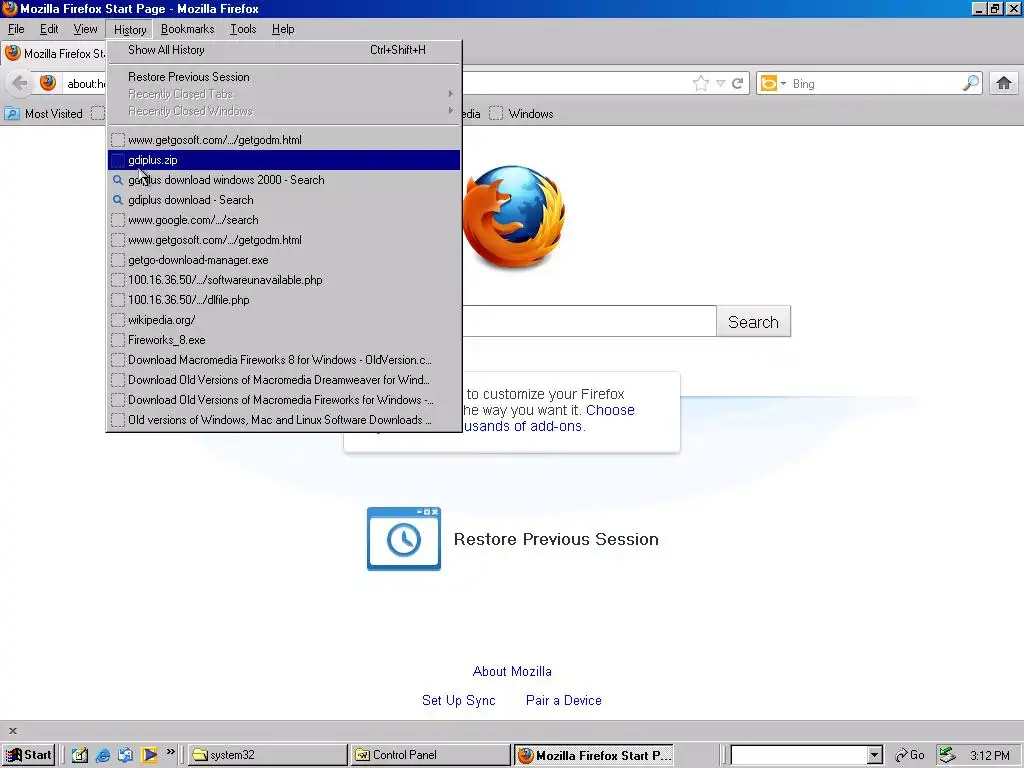Viewport: 1024px width, 768px height.
Task: Reload the page with the refresh icon
Action: (x=737, y=83)
